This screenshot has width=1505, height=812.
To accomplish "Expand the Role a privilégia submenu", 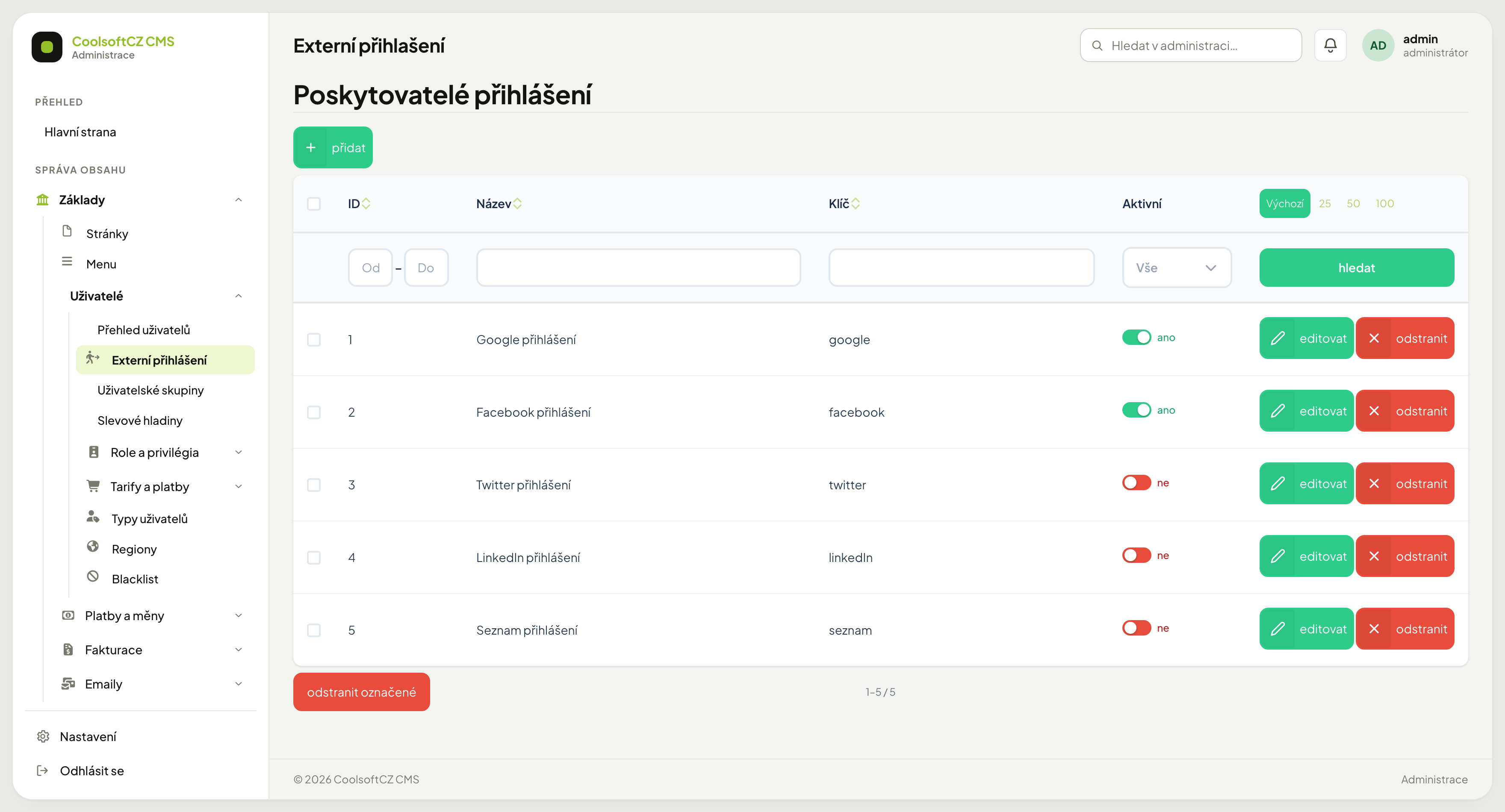I will point(239,453).
